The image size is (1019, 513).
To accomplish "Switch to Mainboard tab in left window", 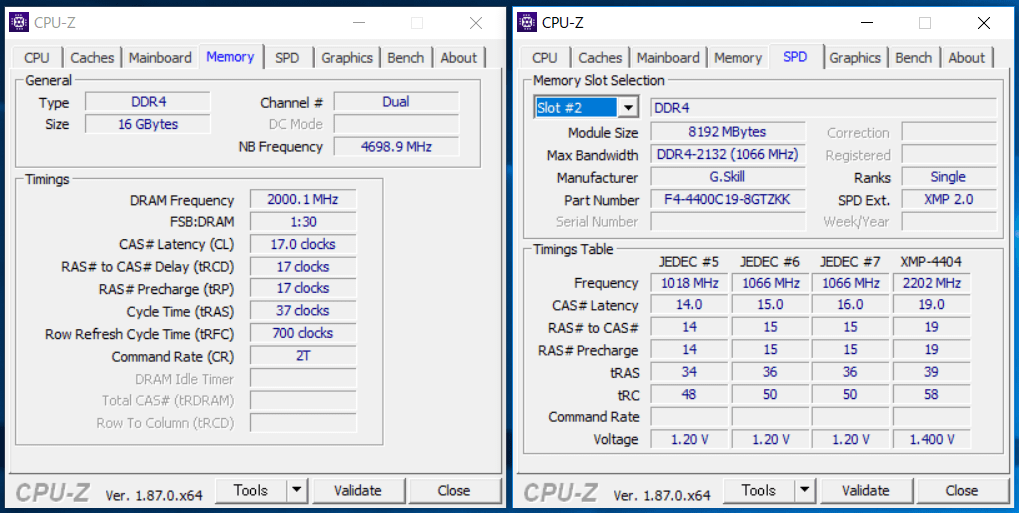I will pos(160,57).
